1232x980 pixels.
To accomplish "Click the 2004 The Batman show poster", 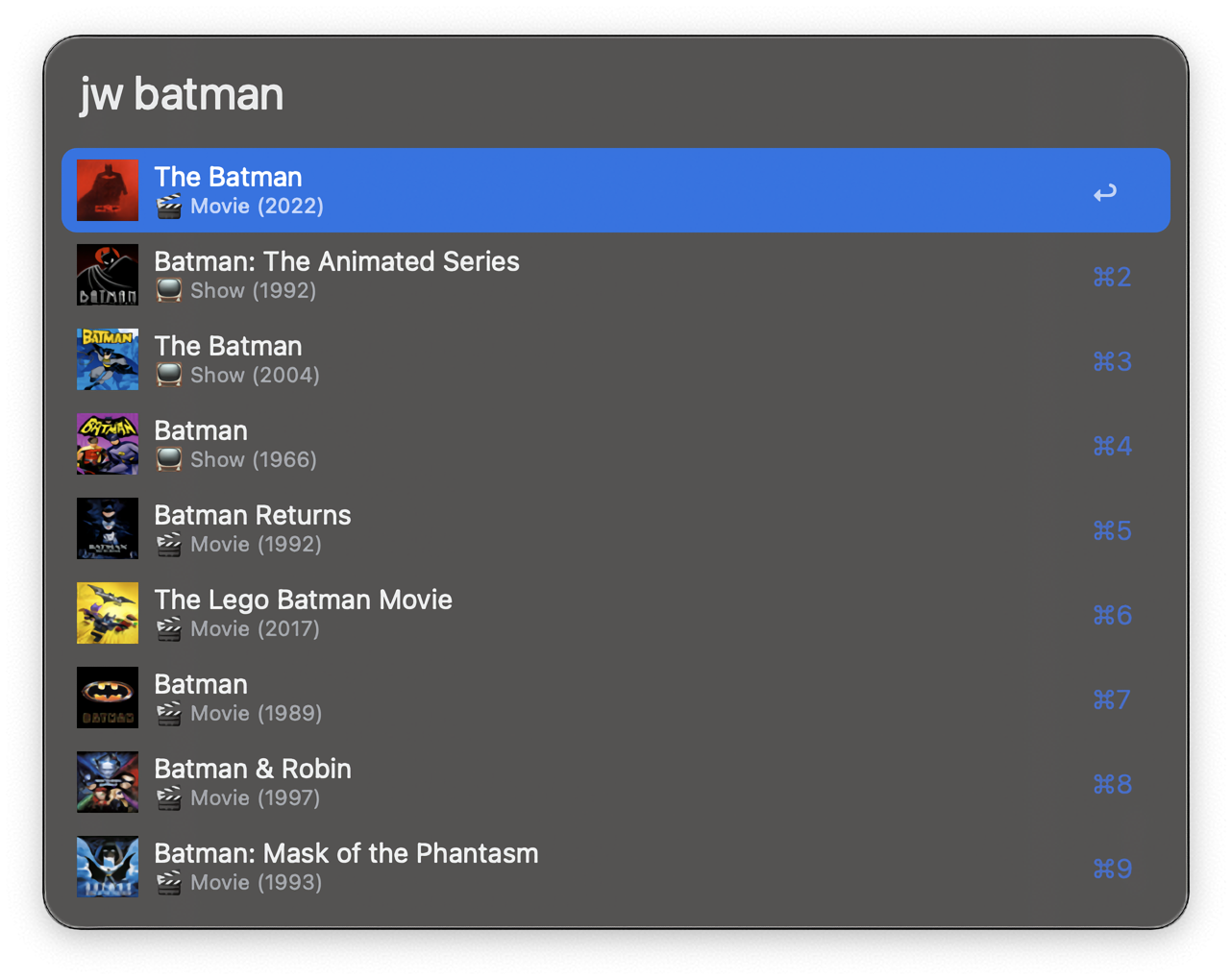I will pyautogui.click(x=108, y=359).
